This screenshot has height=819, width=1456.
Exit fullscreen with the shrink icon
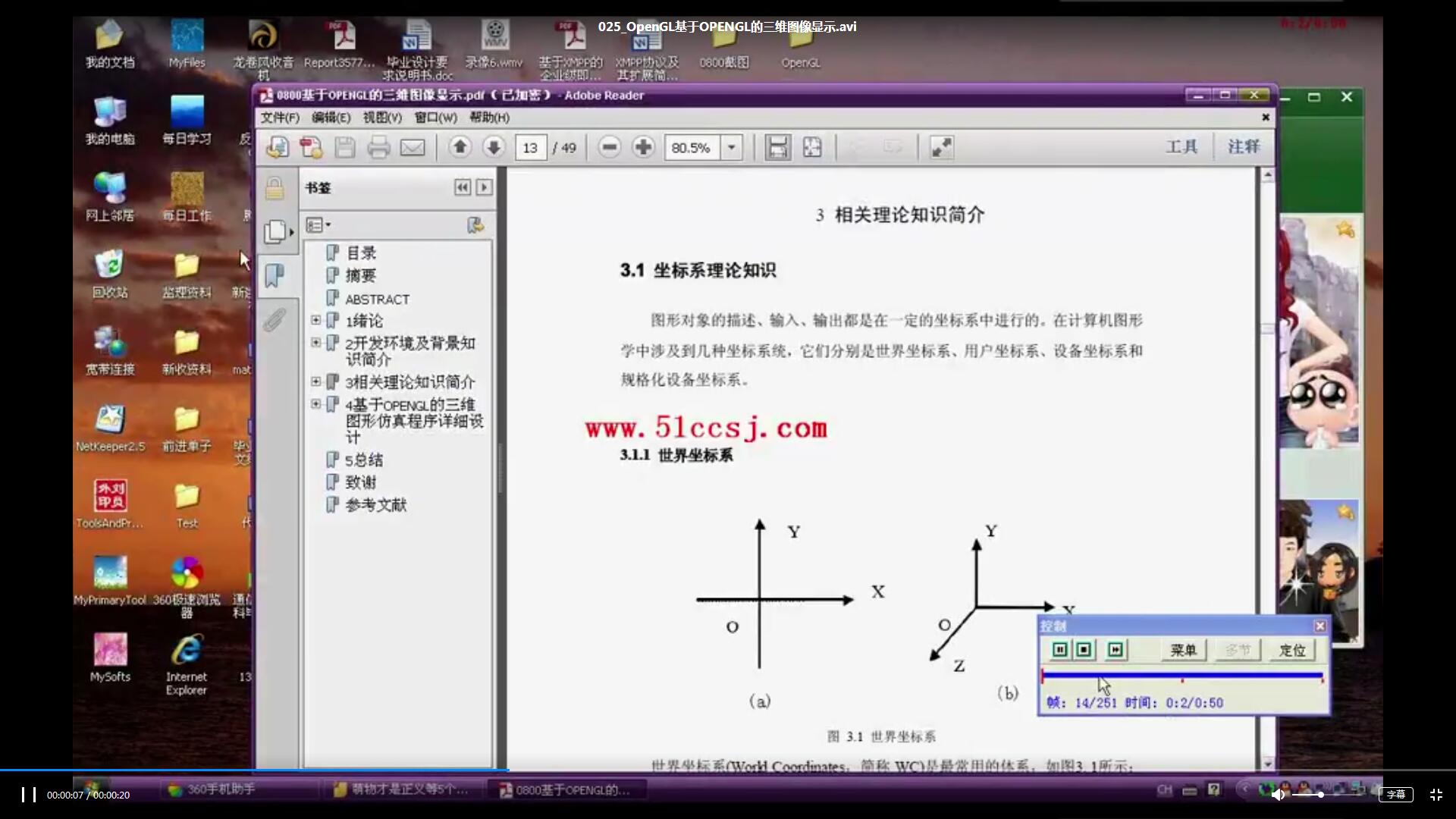click(x=1436, y=794)
